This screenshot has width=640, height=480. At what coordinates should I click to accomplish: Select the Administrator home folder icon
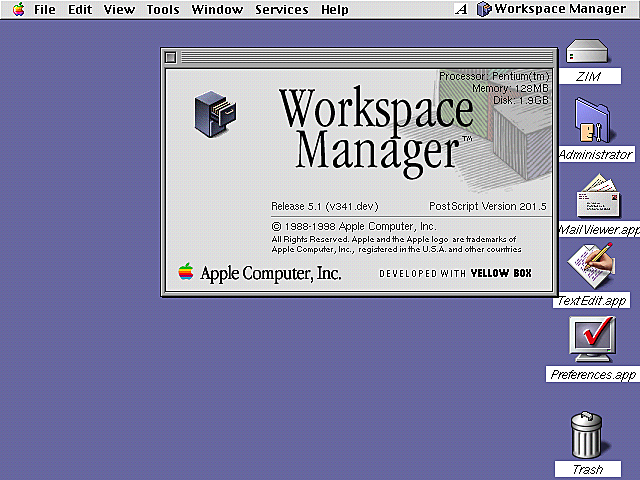click(592, 121)
